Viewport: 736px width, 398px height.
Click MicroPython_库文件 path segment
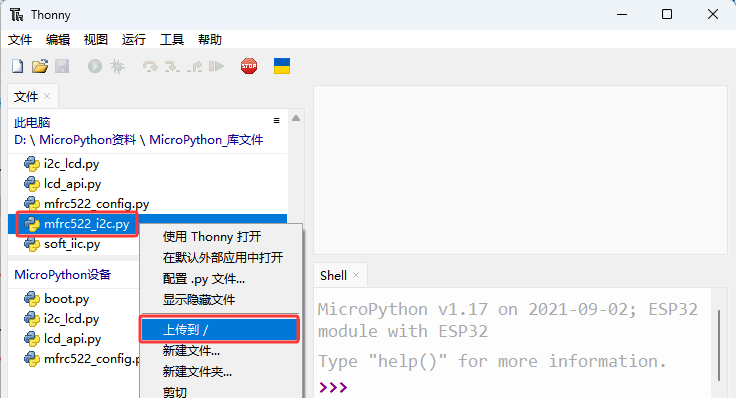click(x=206, y=140)
